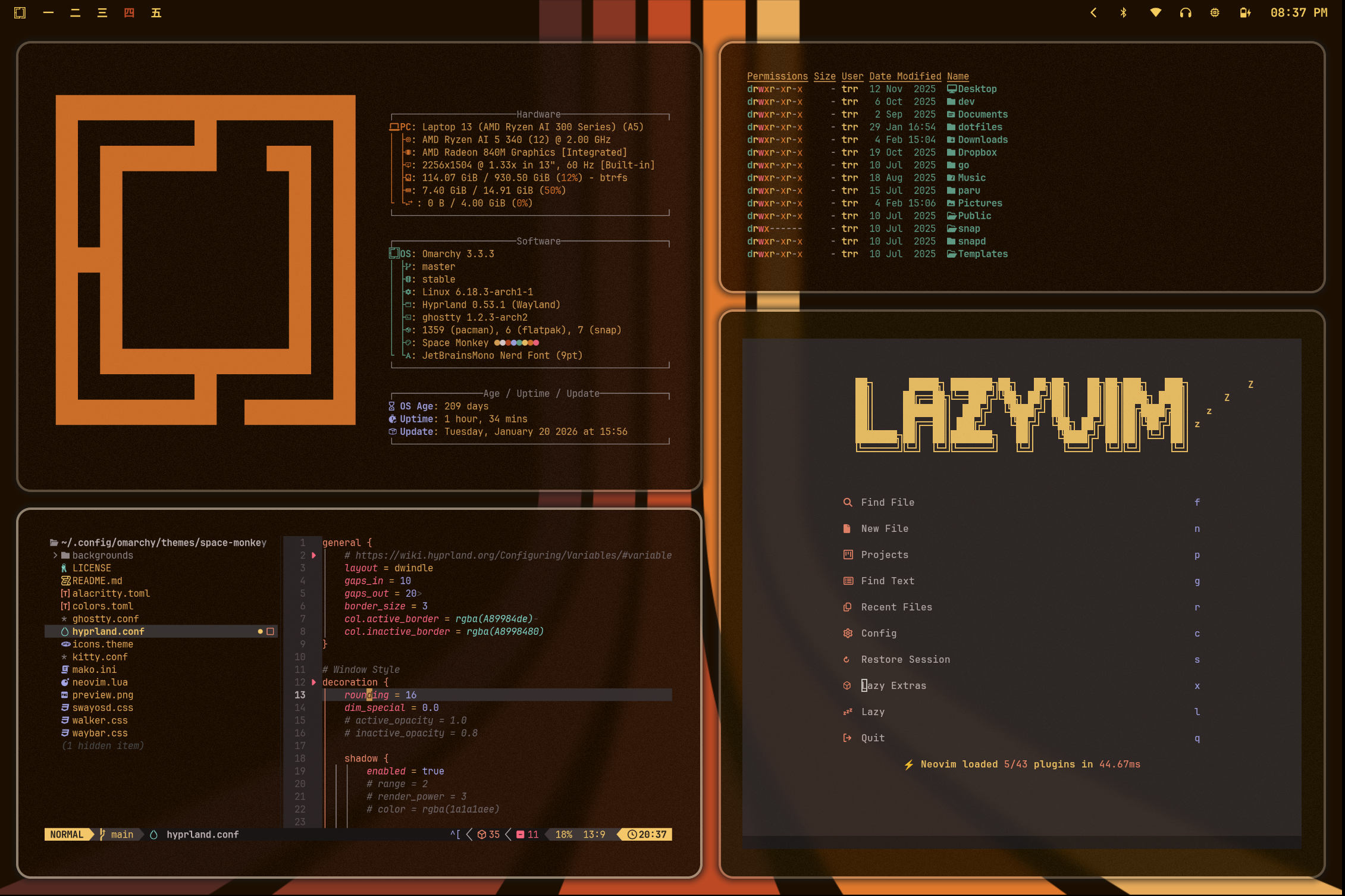1345x896 pixels.
Task: Open neovim.lua in the file tree
Action: coord(100,682)
